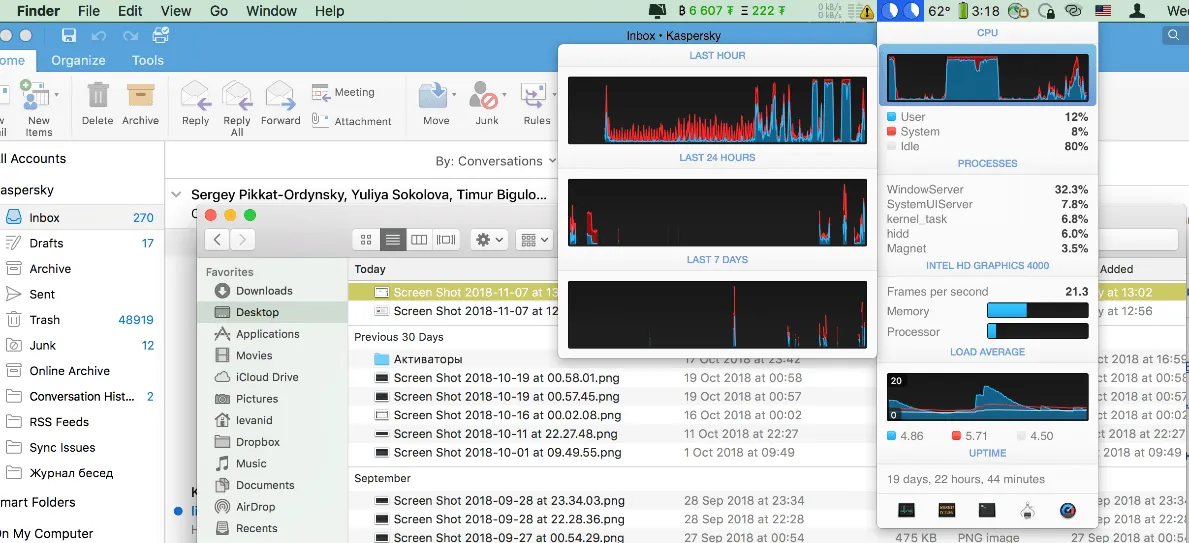
Task: Switch Finder to column view
Action: 419,240
